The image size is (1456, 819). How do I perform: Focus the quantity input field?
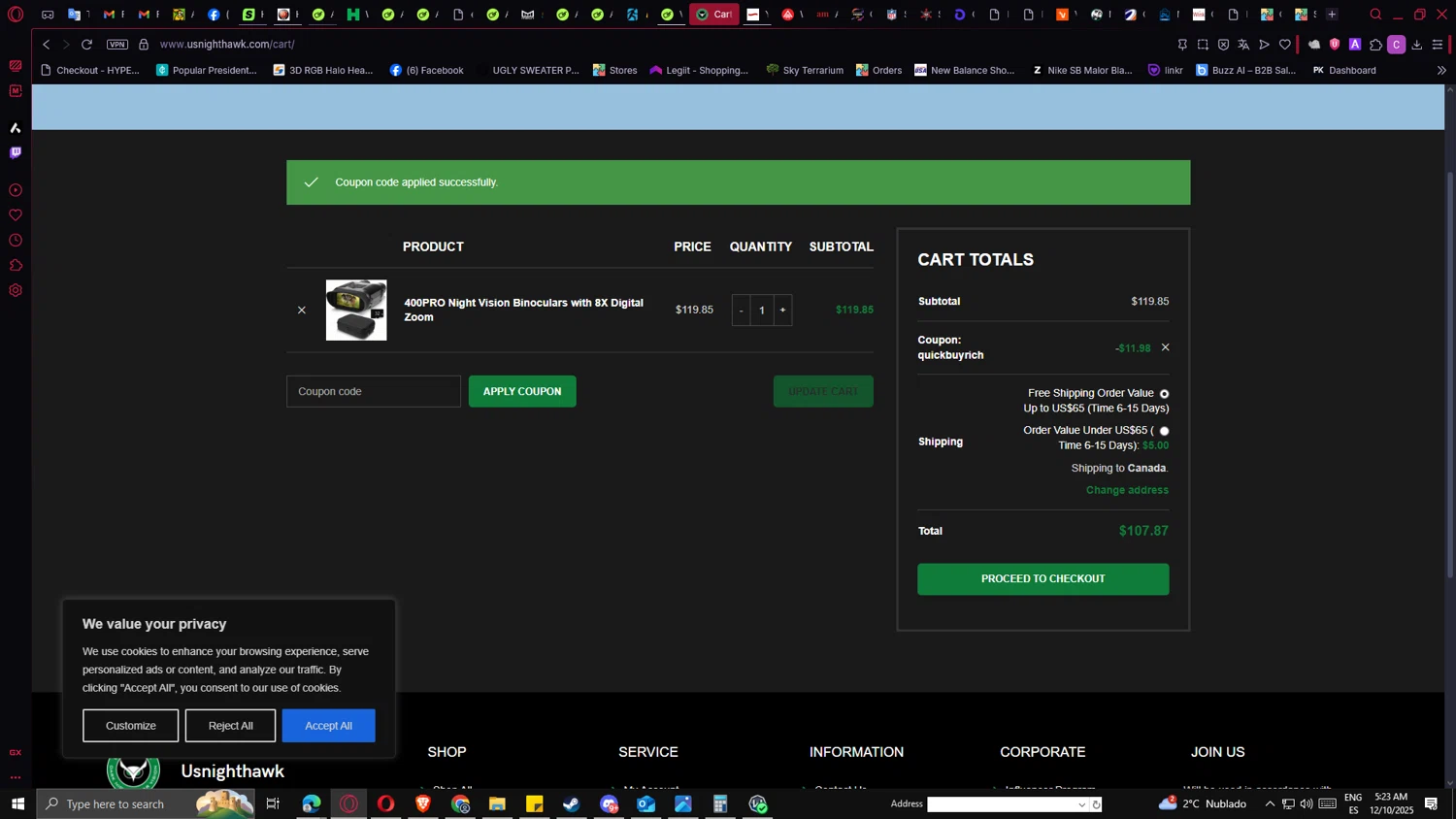[762, 311]
